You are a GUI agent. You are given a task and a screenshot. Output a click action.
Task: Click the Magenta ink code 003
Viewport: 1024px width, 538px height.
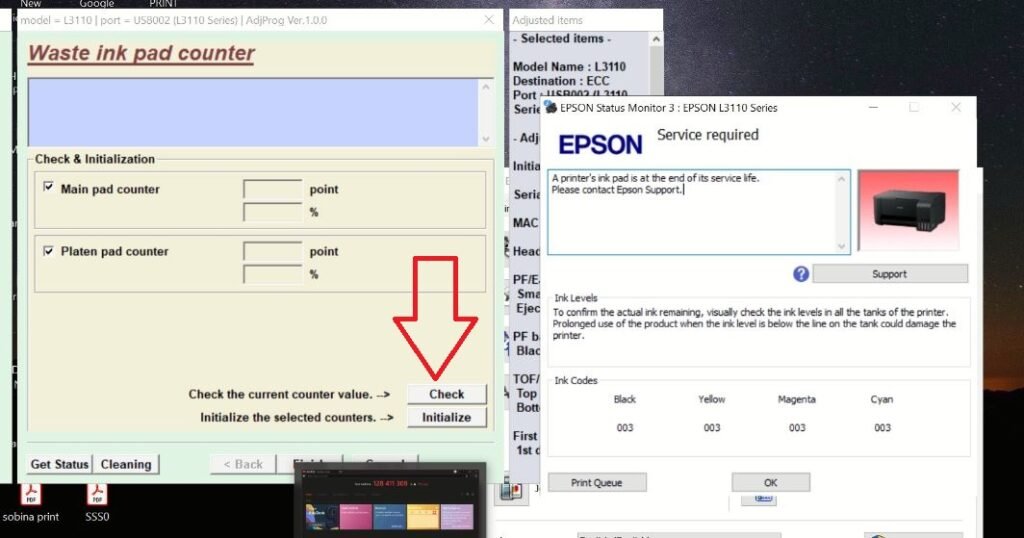797,428
